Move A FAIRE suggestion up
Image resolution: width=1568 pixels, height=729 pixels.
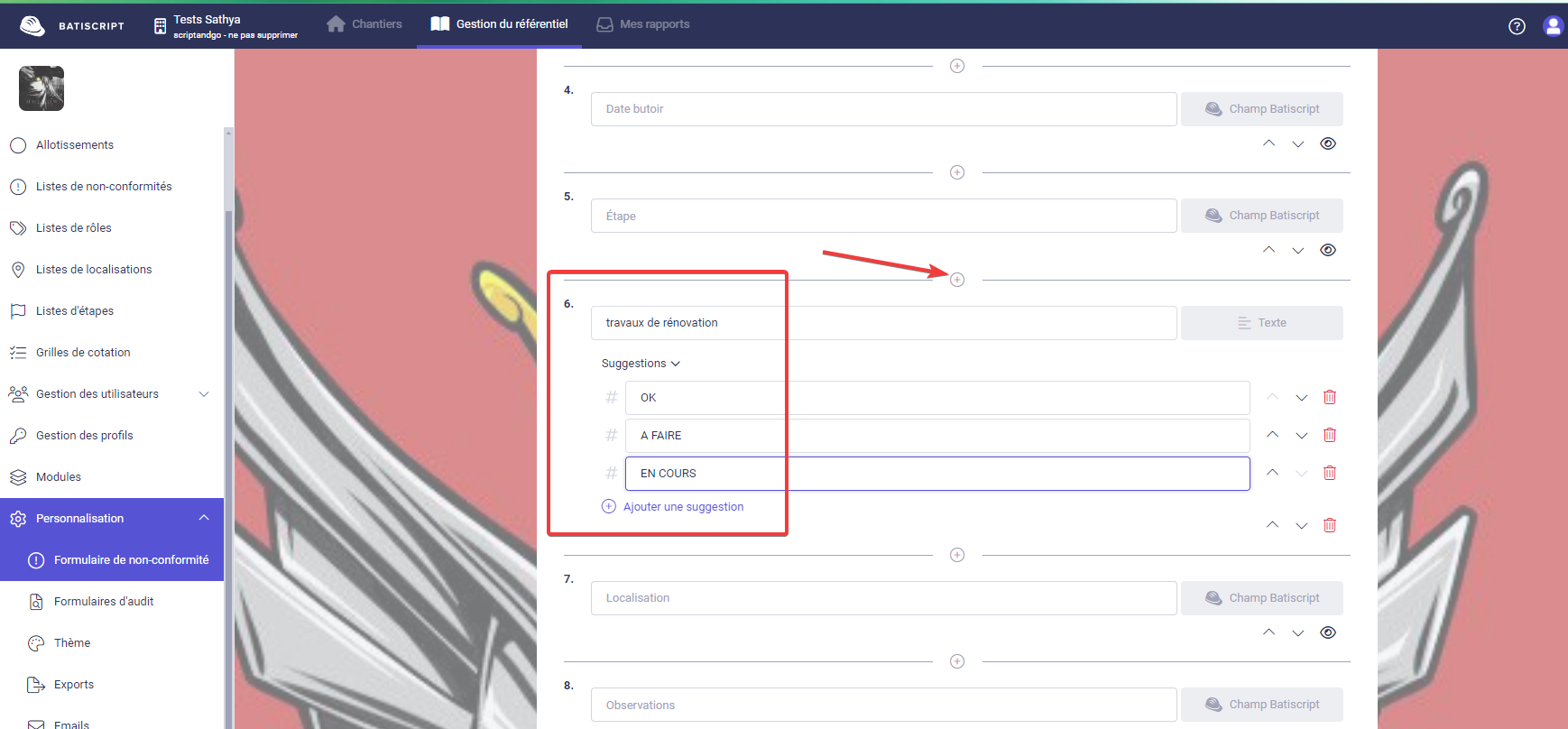point(1273,435)
